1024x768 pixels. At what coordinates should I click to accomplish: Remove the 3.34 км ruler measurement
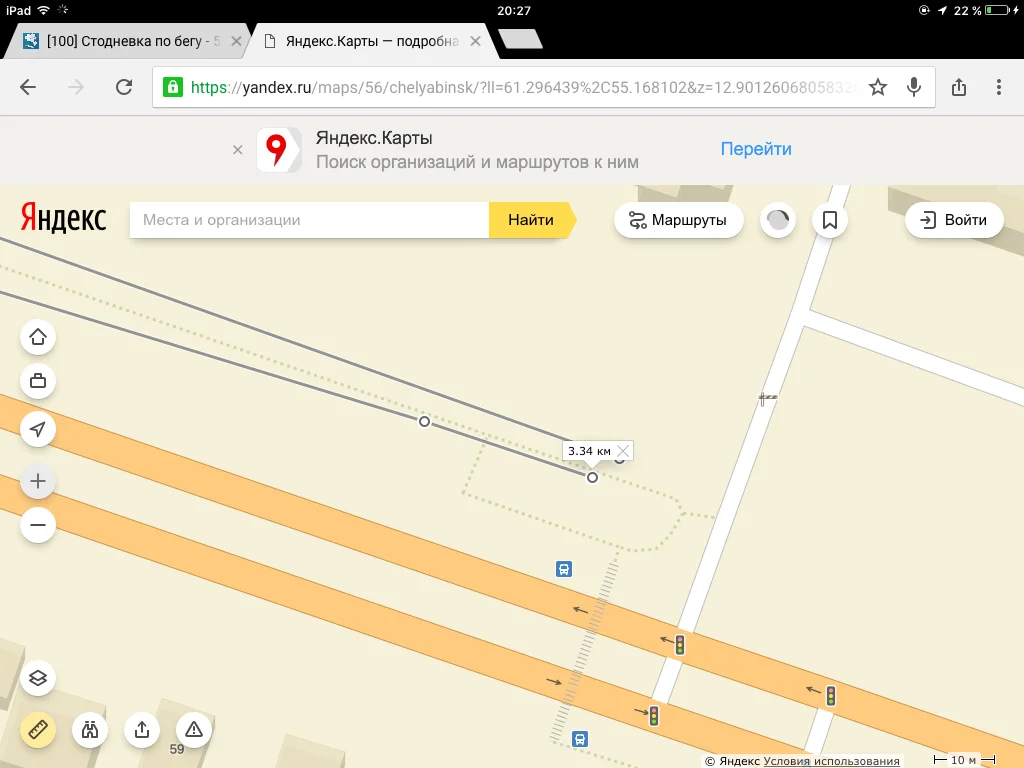623,451
